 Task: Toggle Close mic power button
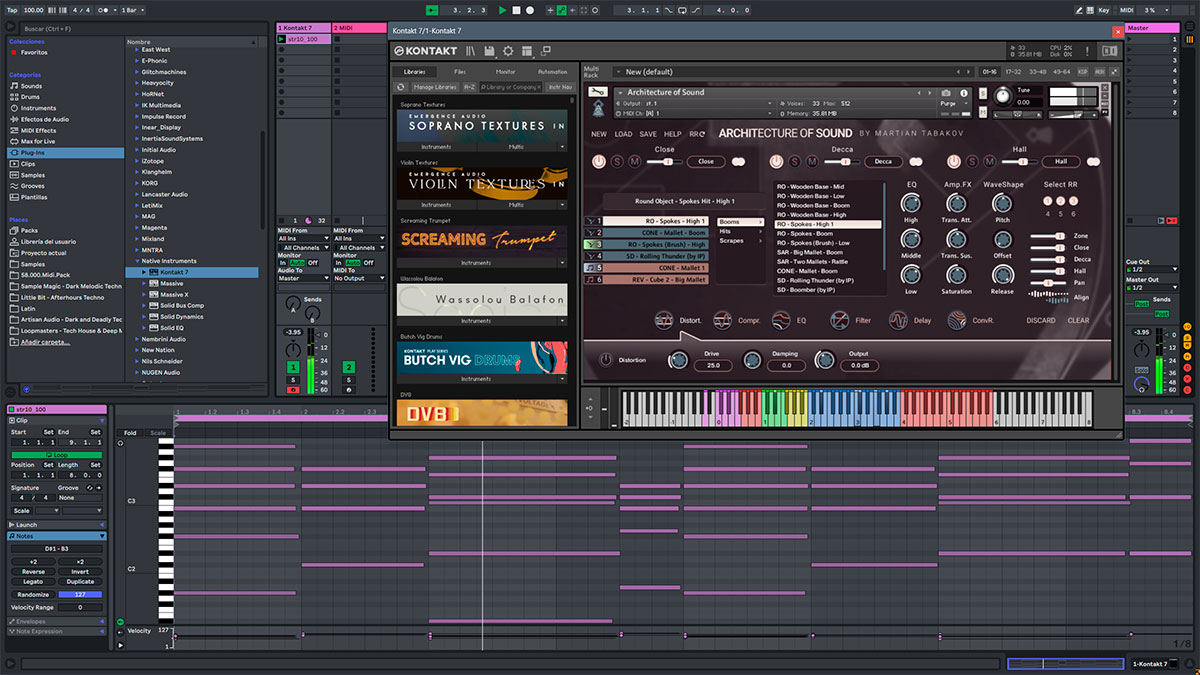coord(599,161)
